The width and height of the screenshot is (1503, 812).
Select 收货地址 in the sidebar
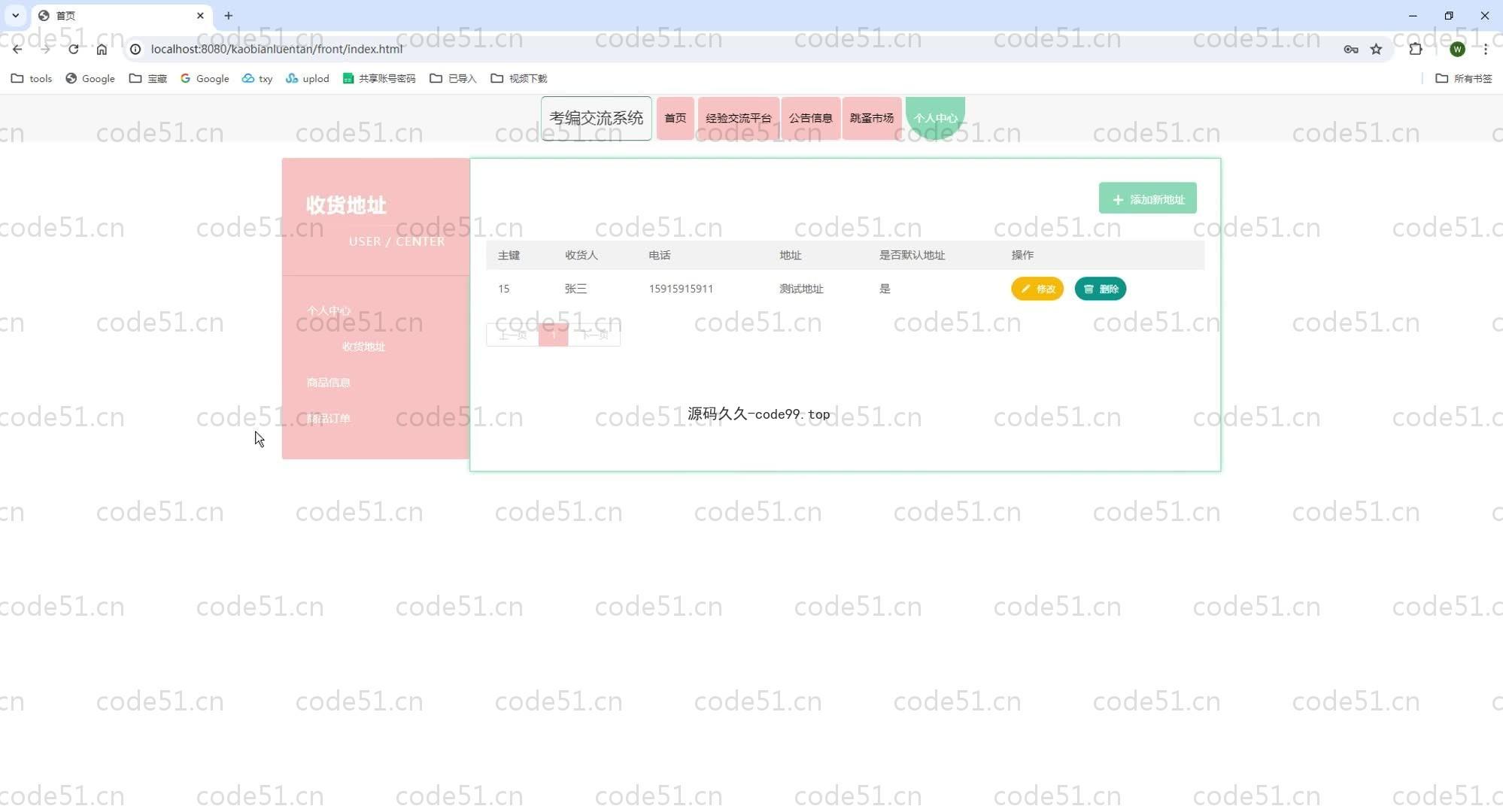363,347
